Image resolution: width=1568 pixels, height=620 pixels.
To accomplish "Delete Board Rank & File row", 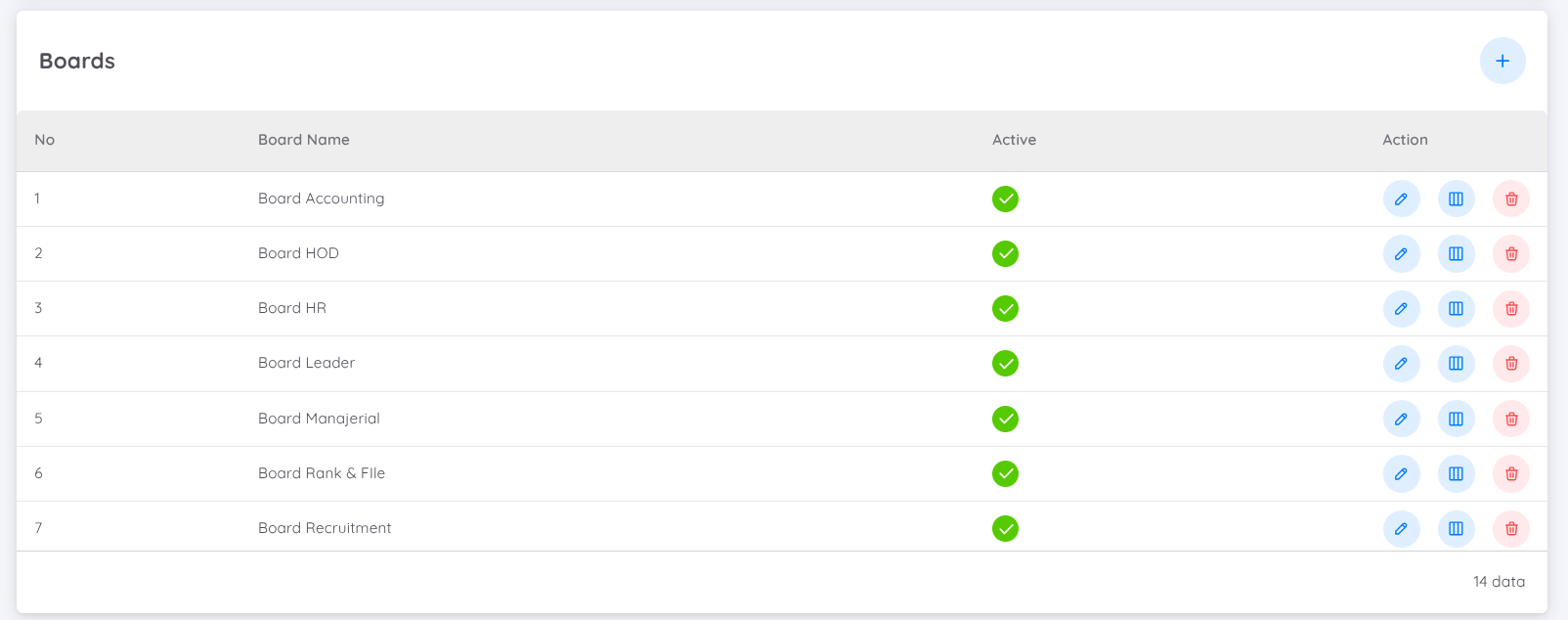I will click(1511, 474).
